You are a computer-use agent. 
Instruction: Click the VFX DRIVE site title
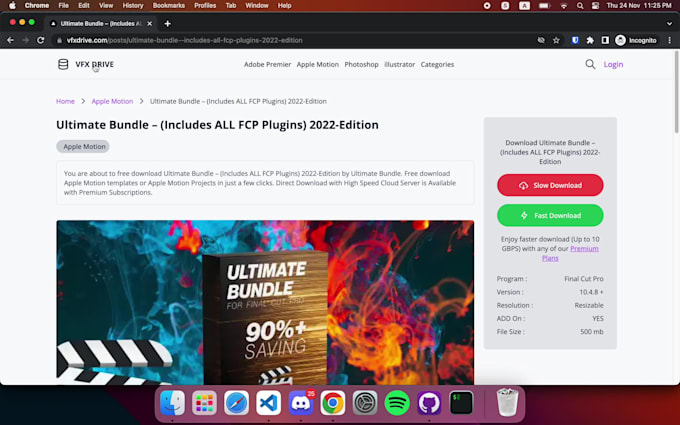95,64
